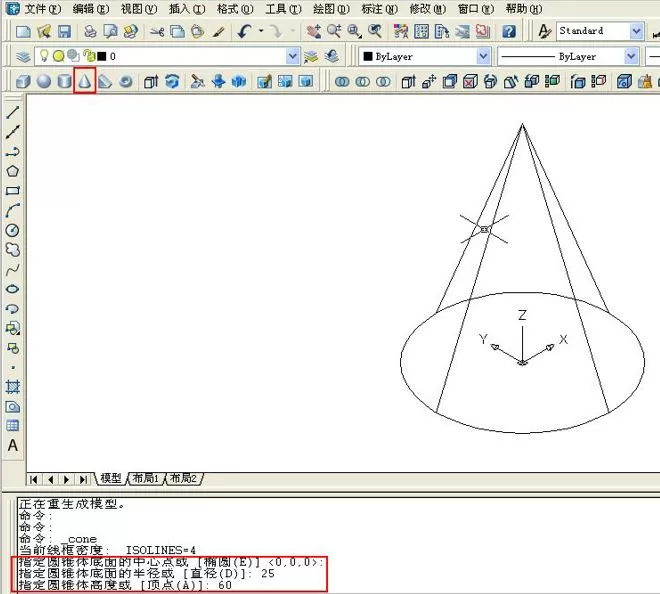Viewport: 660px width, 594px height.
Task: Select the Polyline tool
Action: point(13,152)
